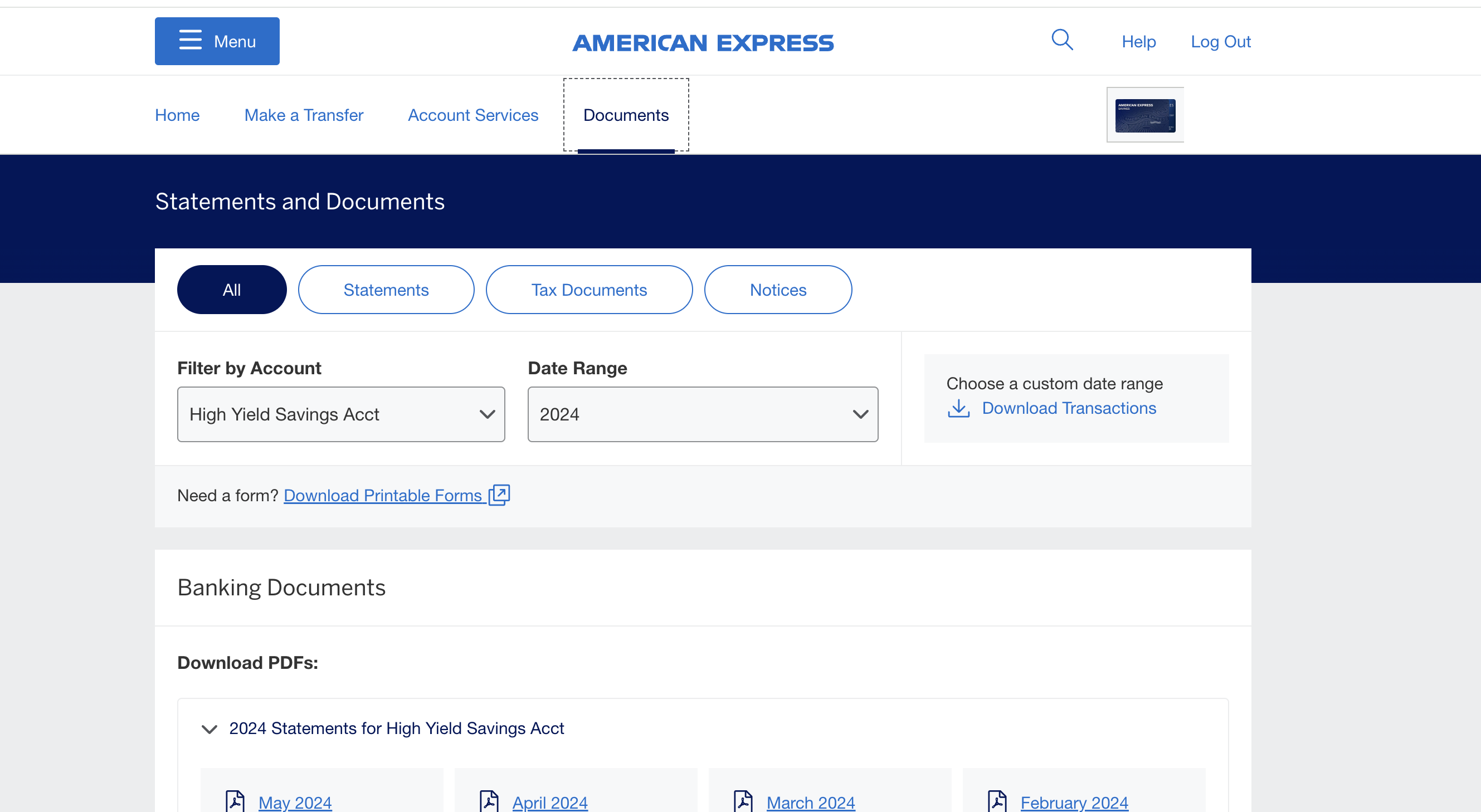The width and height of the screenshot is (1481, 812).
Task: Click the PDF icon next to March 2024
Action: (743, 801)
